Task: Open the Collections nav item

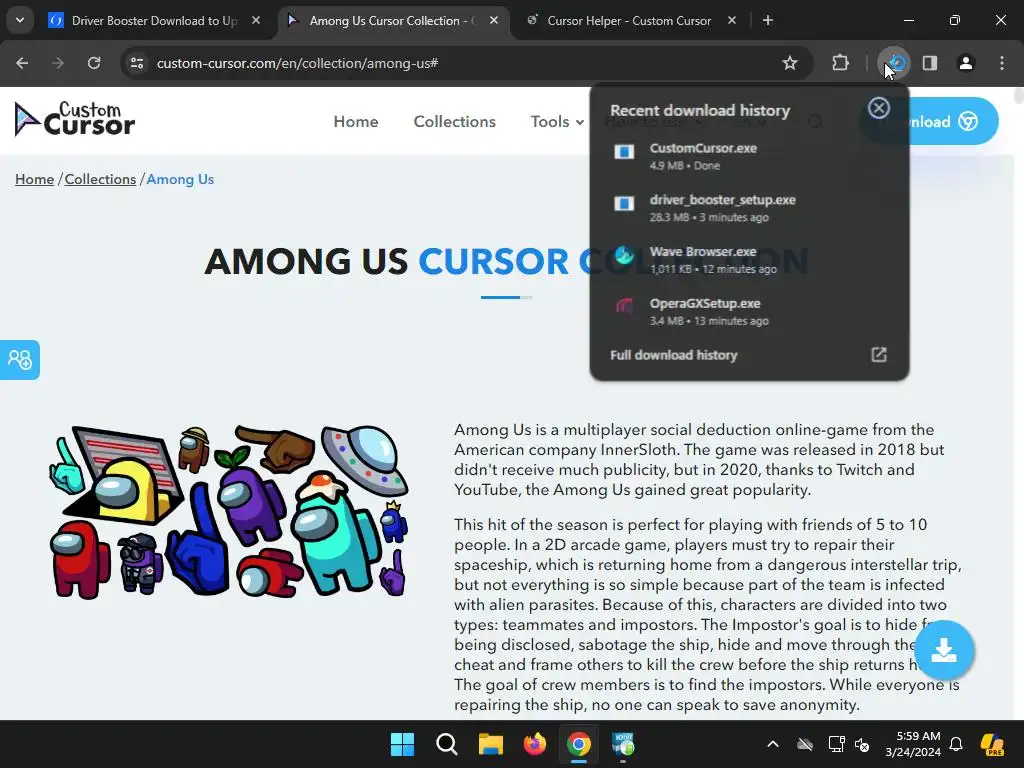Action: pyautogui.click(x=455, y=121)
